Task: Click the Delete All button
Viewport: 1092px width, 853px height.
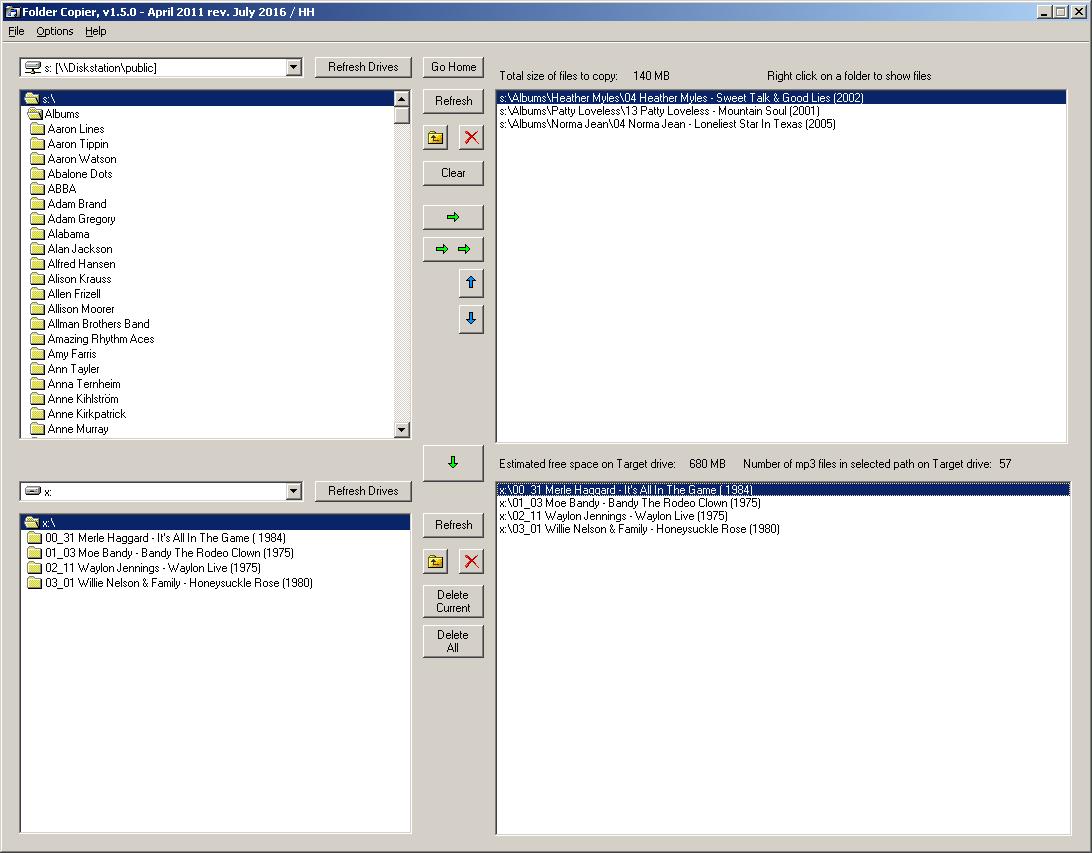Action: [453, 641]
